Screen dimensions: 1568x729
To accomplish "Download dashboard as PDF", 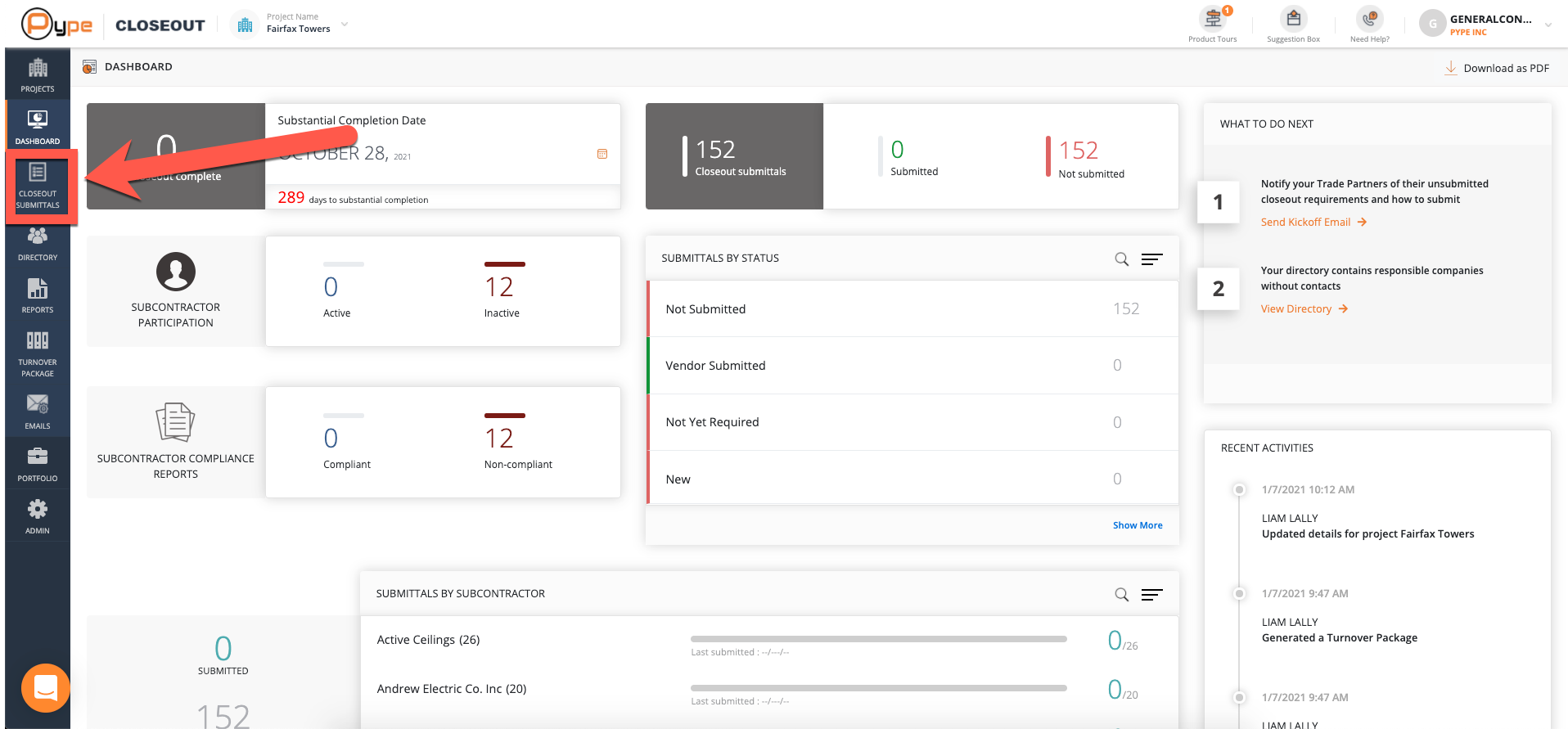I will pyautogui.click(x=1497, y=68).
